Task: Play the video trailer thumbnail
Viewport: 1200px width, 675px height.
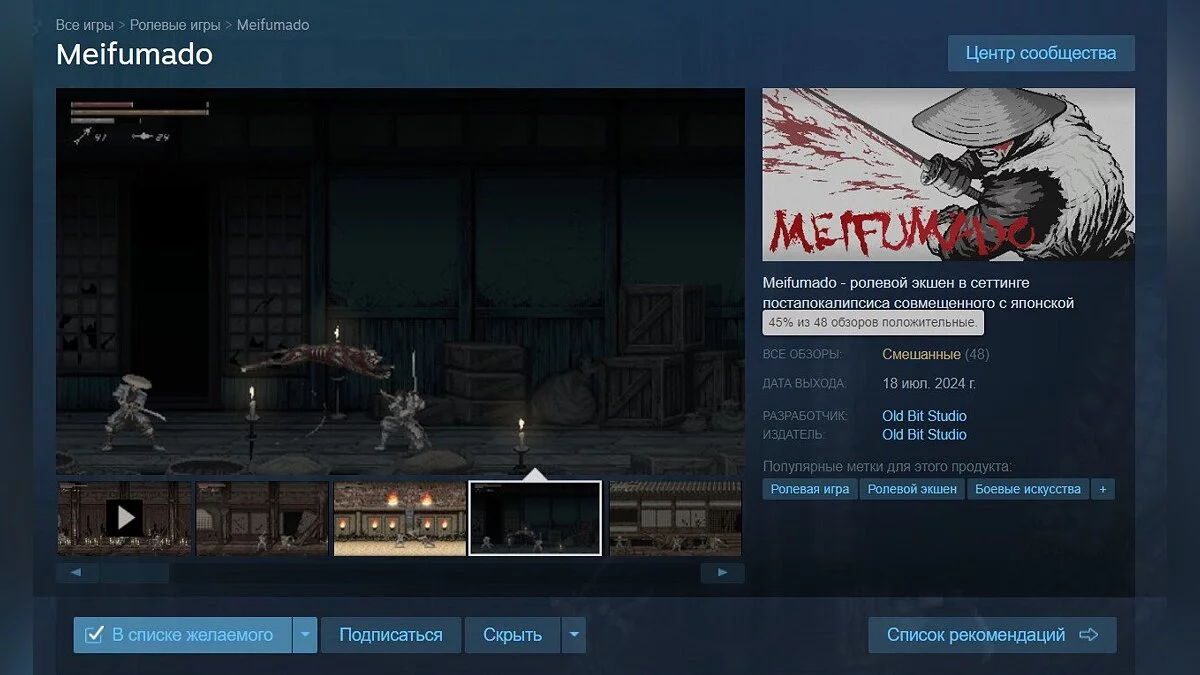Action: pyautogui.click(x=124, y=518)
